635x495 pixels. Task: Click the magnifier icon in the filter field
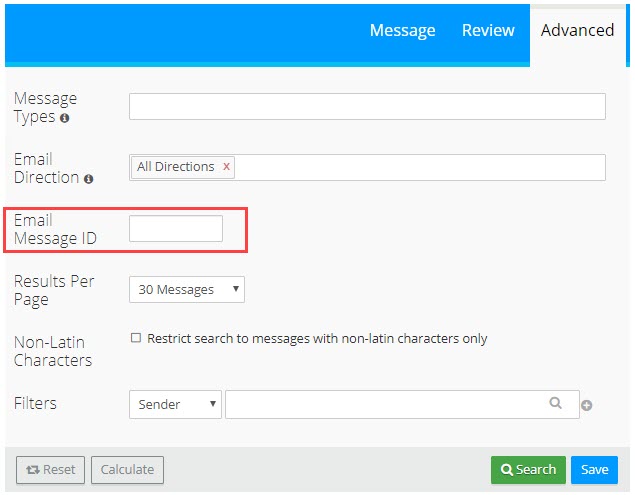556,404
